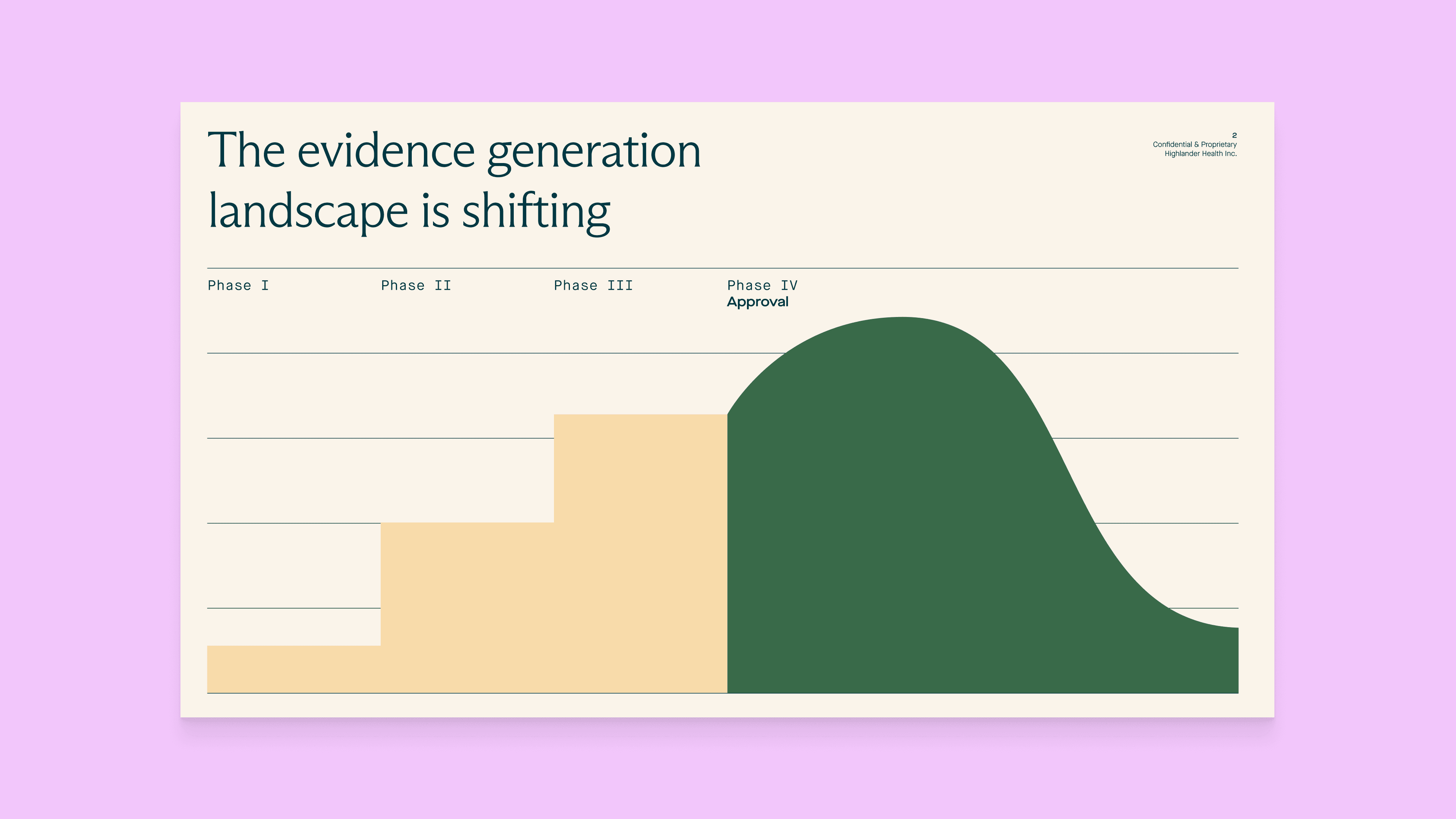Select the 'Phase II' column label
Screen dimensions: 1456x819
[x=416, y=286]
